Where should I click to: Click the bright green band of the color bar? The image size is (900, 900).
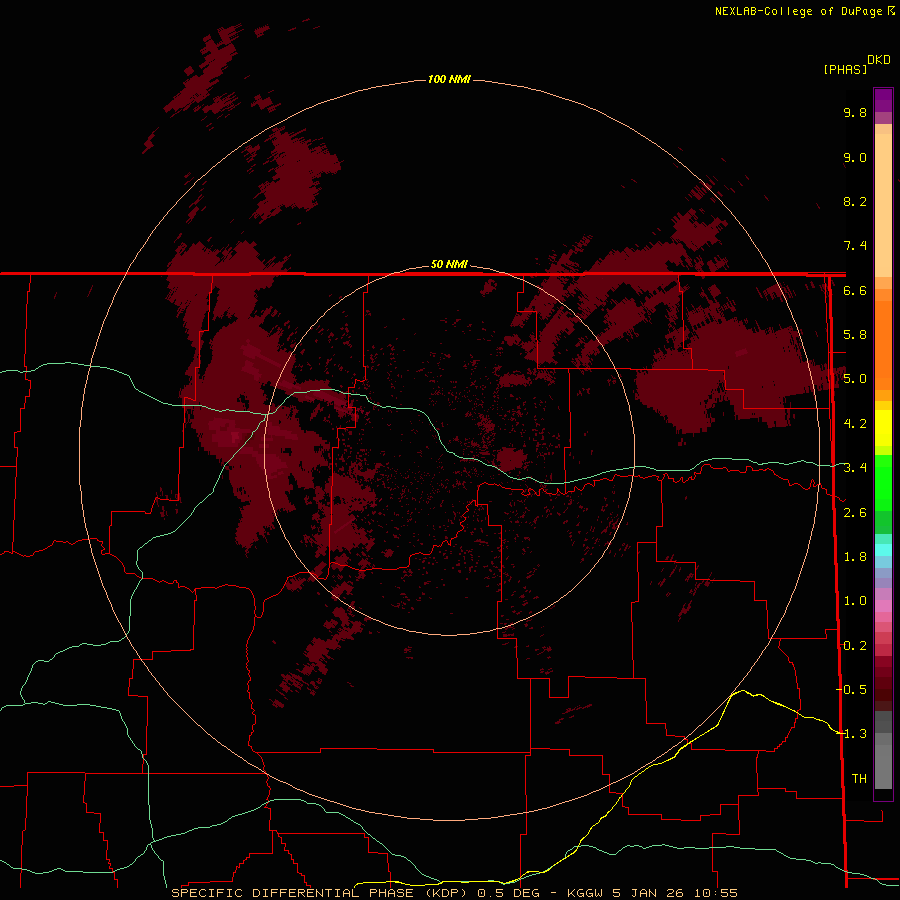click(883, 482)
